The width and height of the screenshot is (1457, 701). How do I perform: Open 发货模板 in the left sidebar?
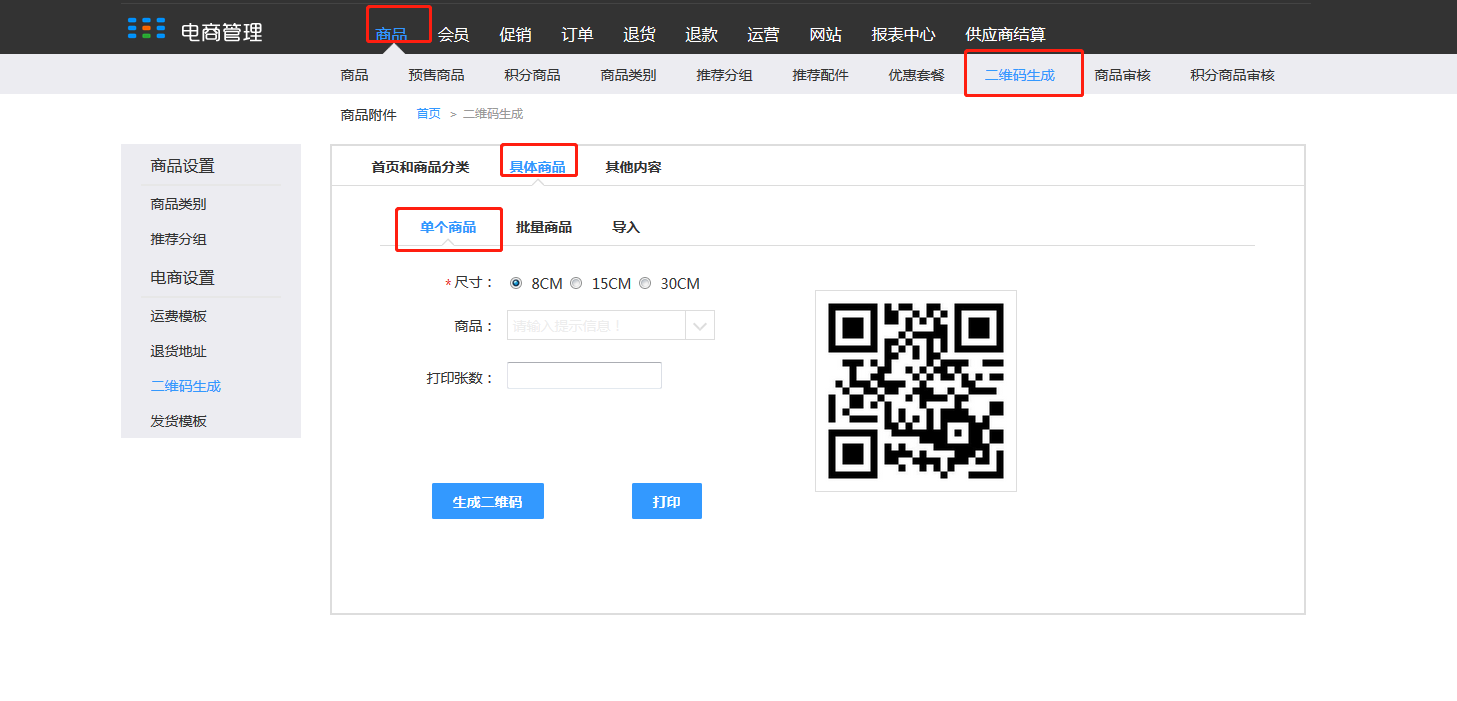point(178,421)
